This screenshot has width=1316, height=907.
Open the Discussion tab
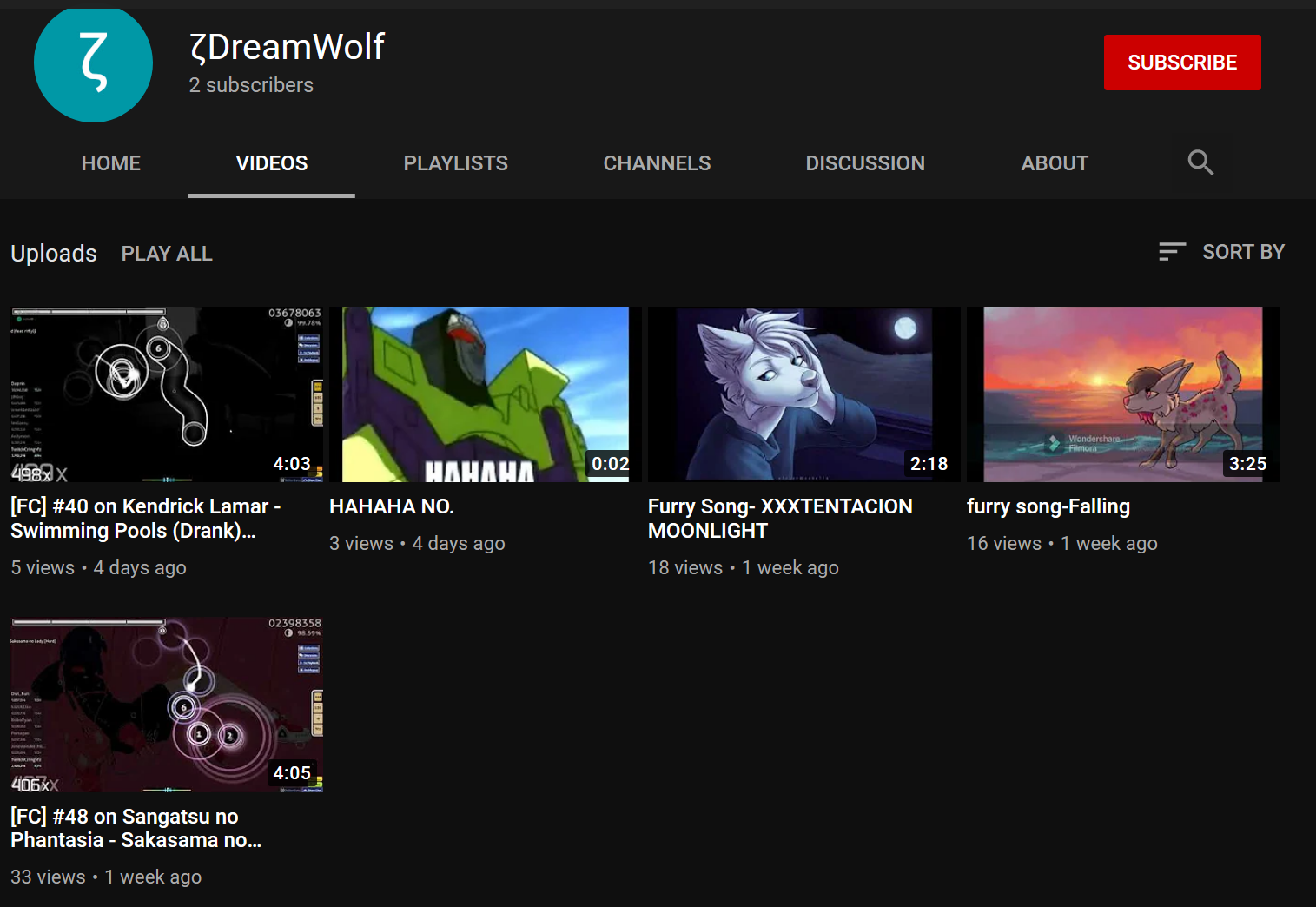tap(865, 163)
